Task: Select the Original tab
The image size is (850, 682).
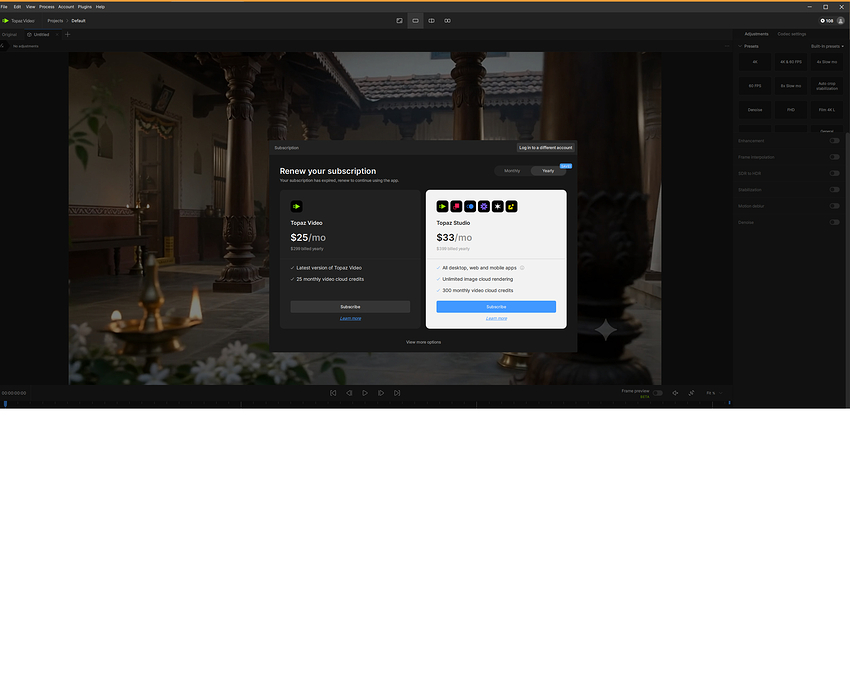Action: tap(9, 34)
